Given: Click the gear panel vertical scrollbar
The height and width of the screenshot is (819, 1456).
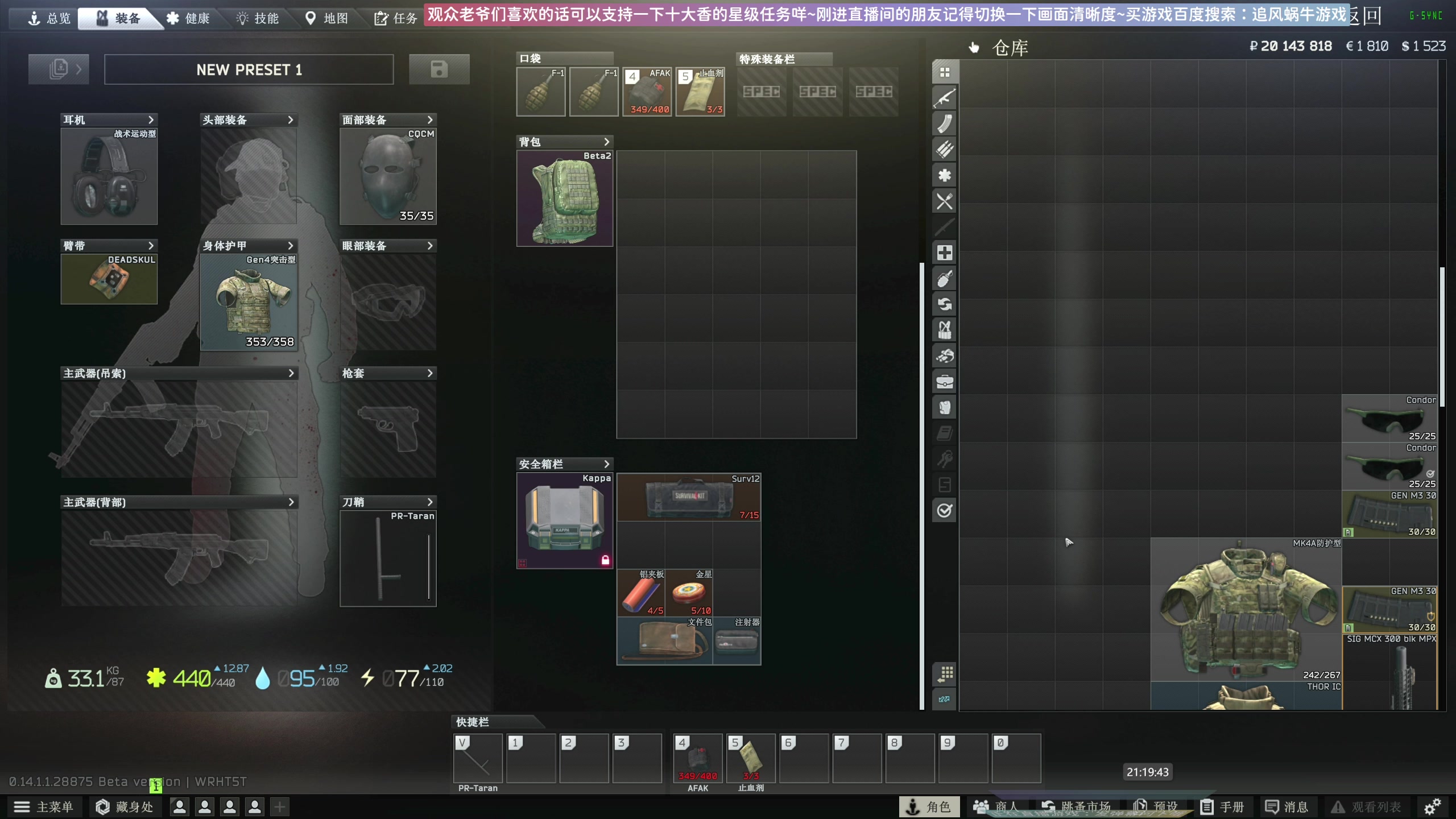Looking at the screenshot, I should (922, 486).
